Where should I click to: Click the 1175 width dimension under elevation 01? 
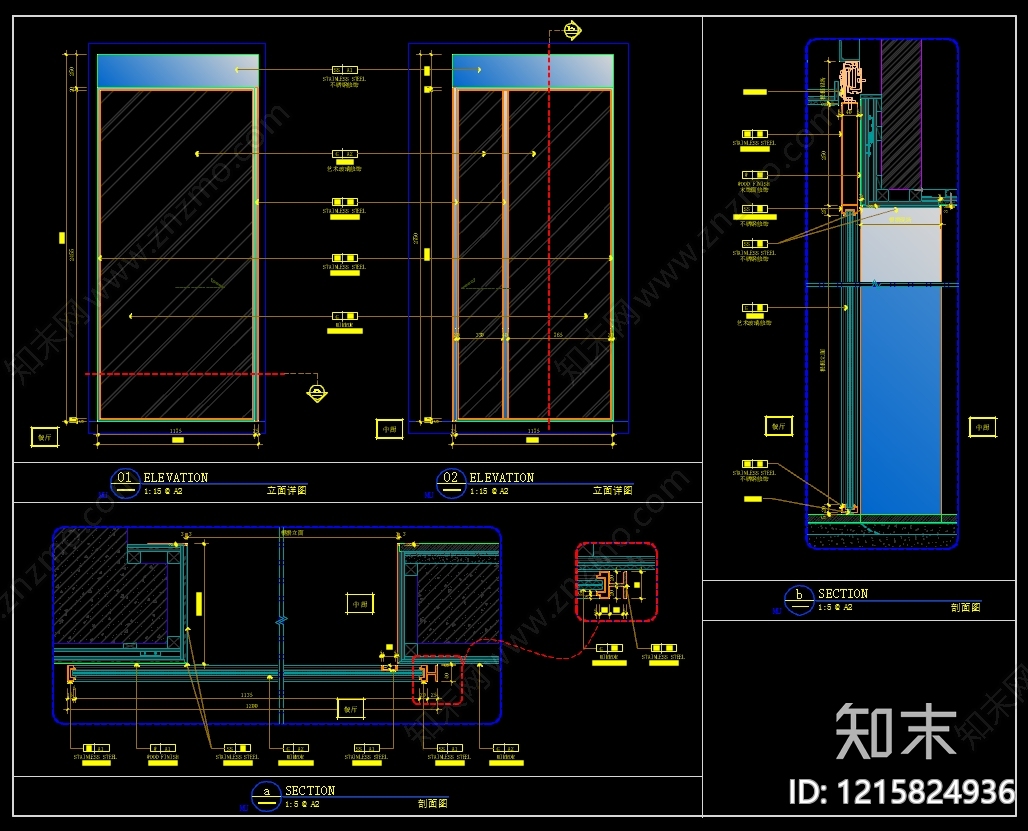coord(176,431)
